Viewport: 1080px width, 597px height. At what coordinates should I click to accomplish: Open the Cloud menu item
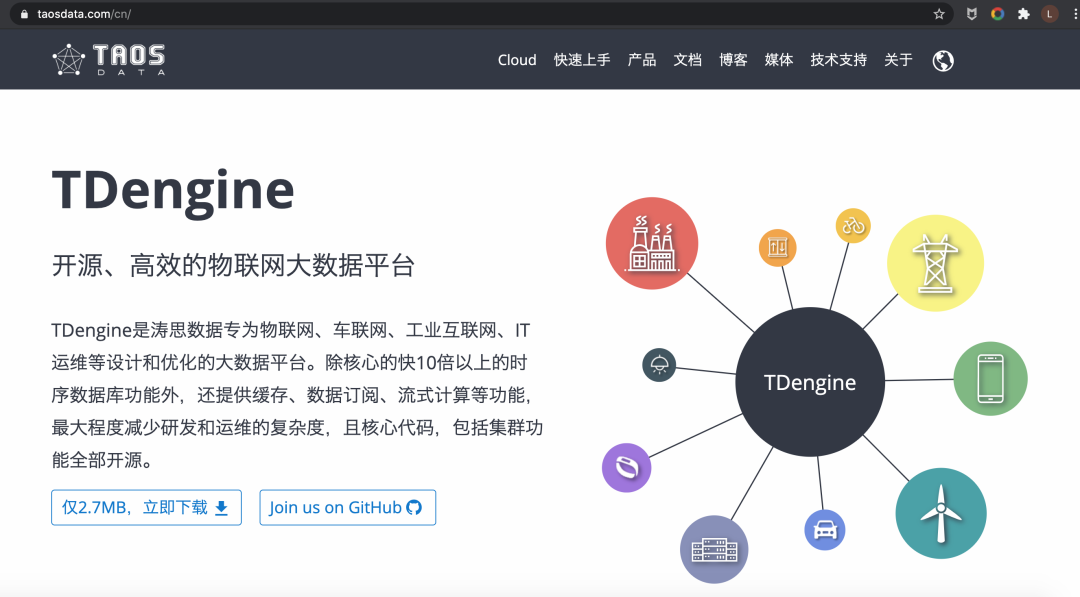pyautogui.click(x=517, y=60)
